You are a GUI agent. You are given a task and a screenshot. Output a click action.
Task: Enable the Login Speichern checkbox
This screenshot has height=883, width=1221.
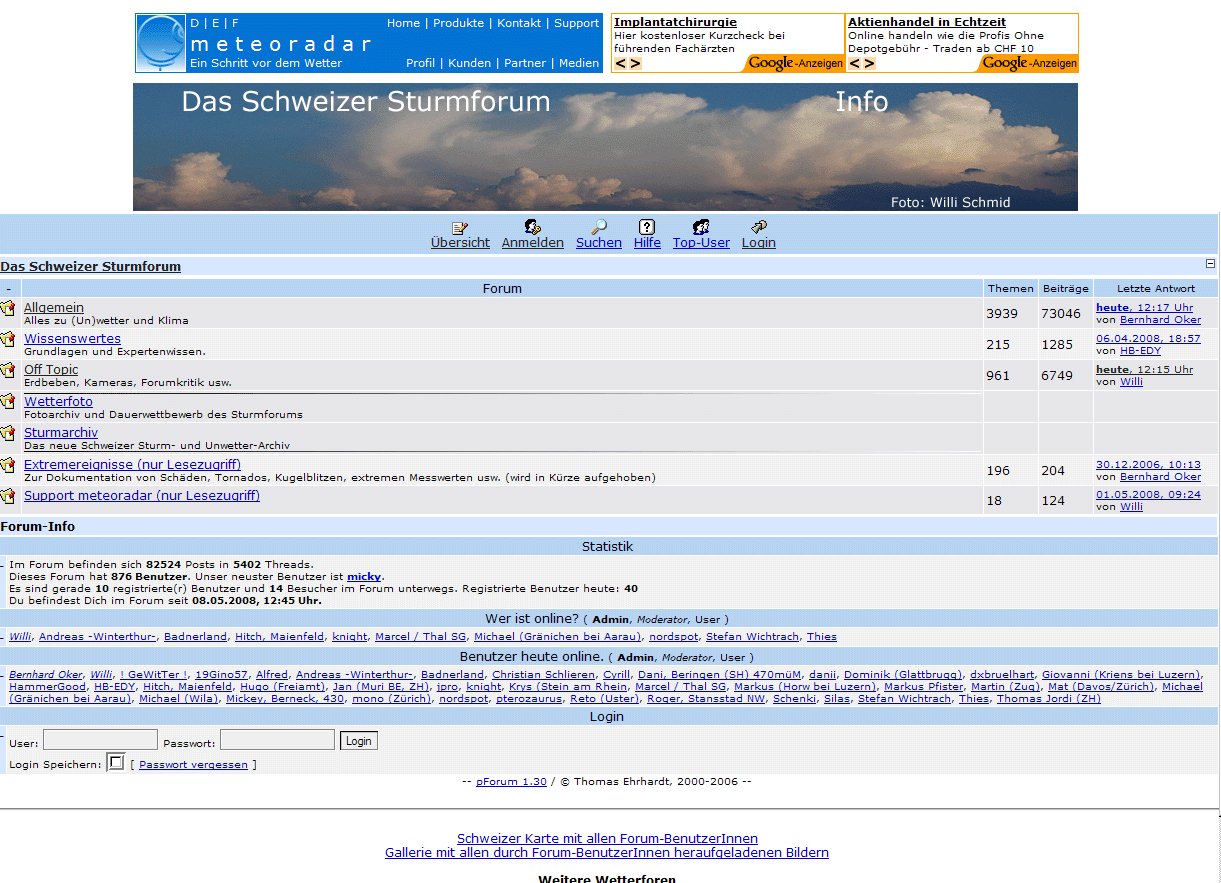coord(116,763)
